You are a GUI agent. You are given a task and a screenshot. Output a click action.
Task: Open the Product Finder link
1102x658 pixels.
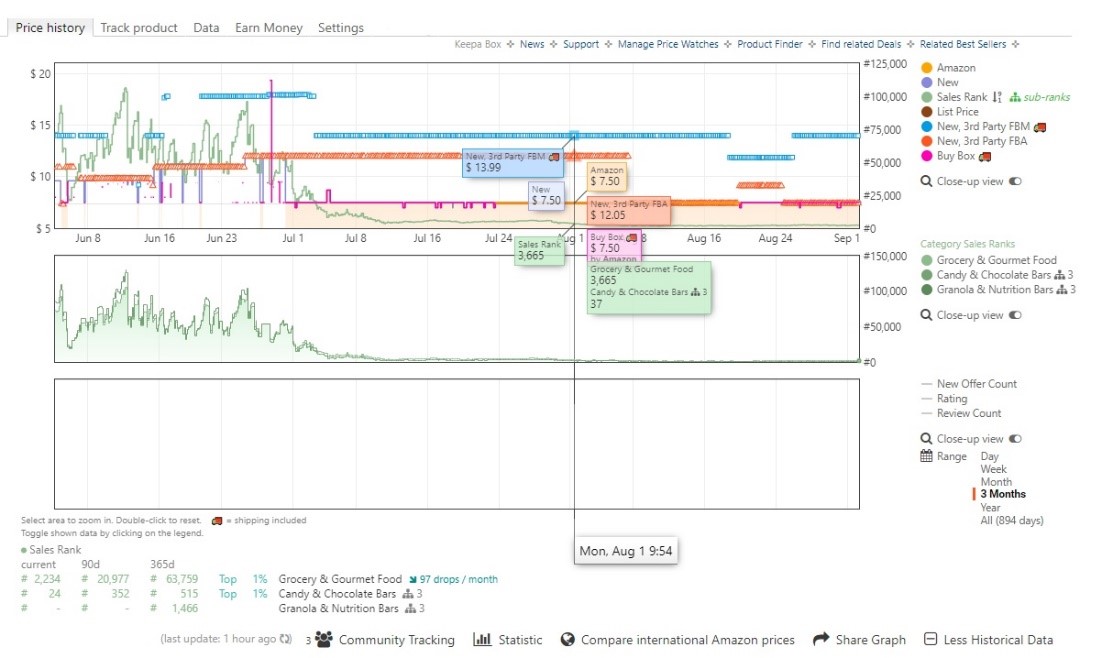click(x=770, y=44)
